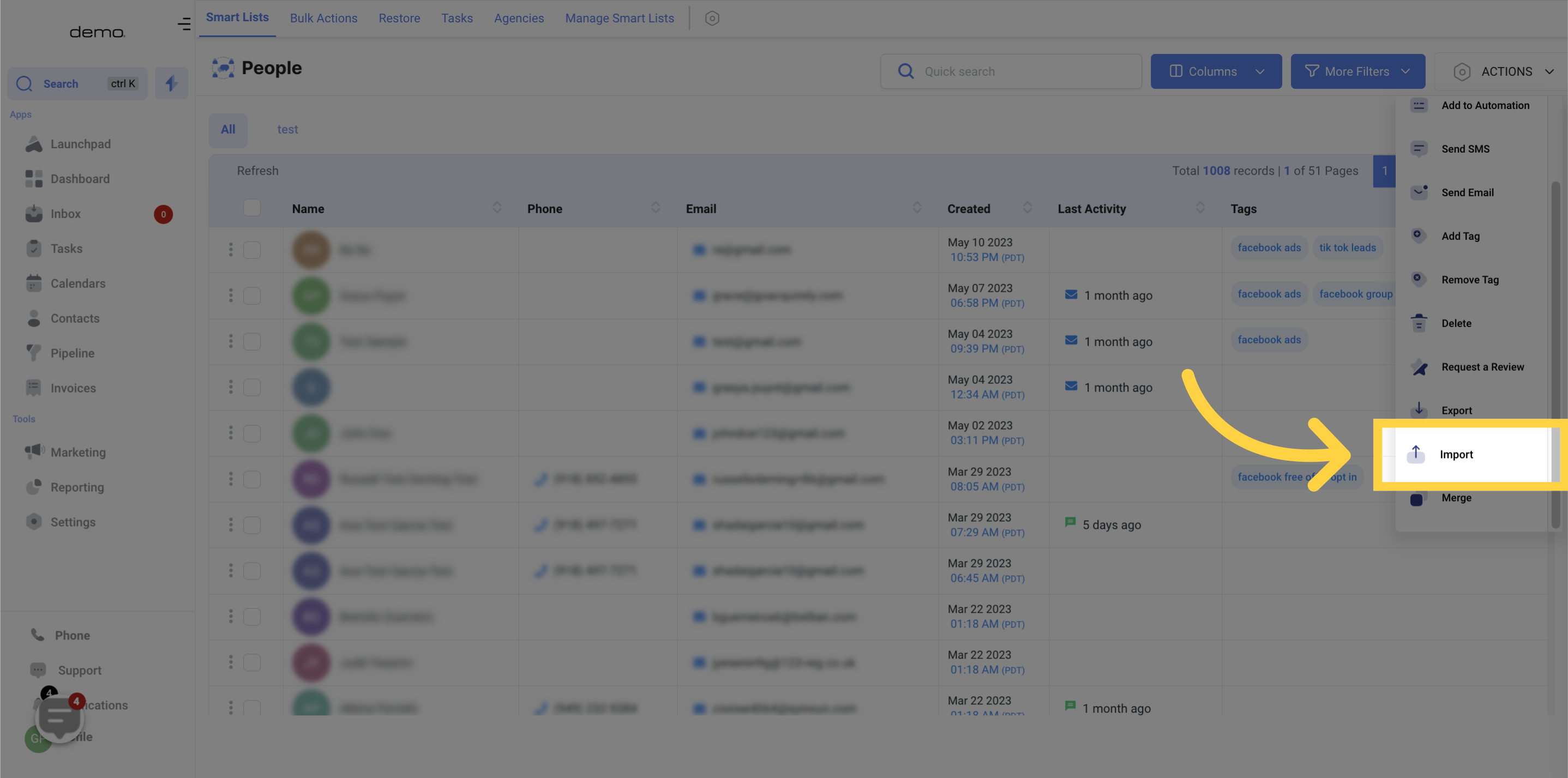Image resolution: width=1568 pixels, height=778 pixels.
Task: Switch to the Smart Lists tab
Action: click(x=237, y=17)
